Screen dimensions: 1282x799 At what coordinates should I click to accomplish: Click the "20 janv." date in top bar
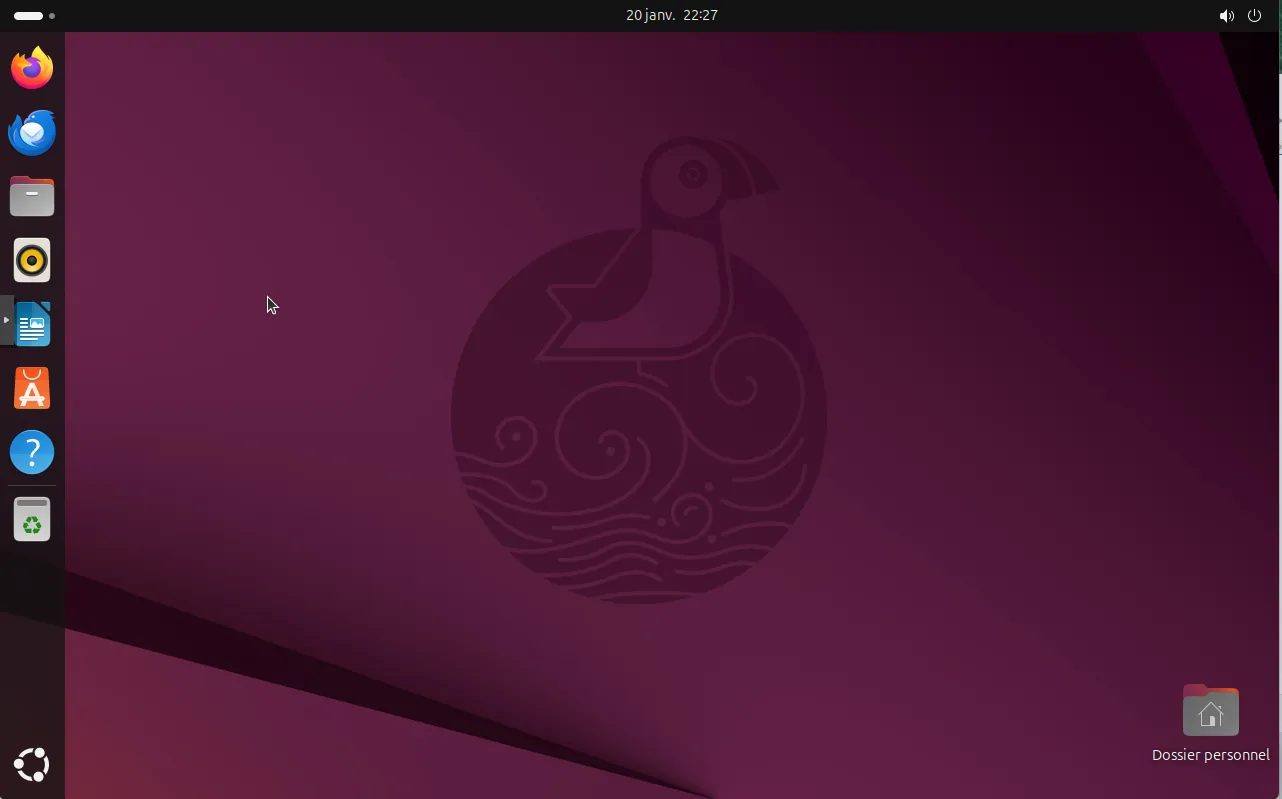pos(648,15)
